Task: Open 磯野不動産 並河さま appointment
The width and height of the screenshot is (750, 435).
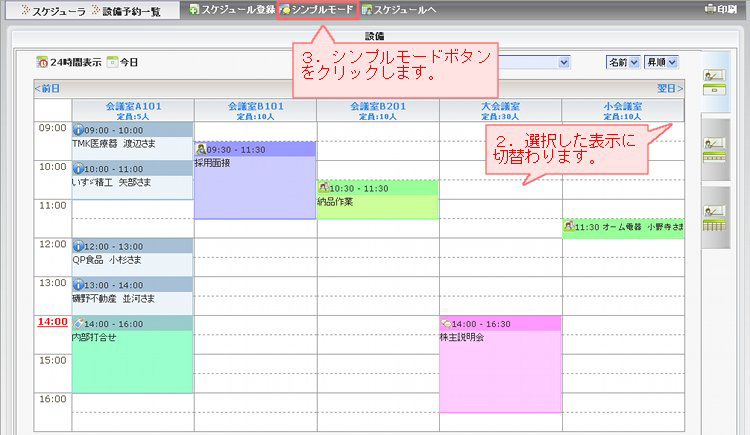Action: (114, 299)
